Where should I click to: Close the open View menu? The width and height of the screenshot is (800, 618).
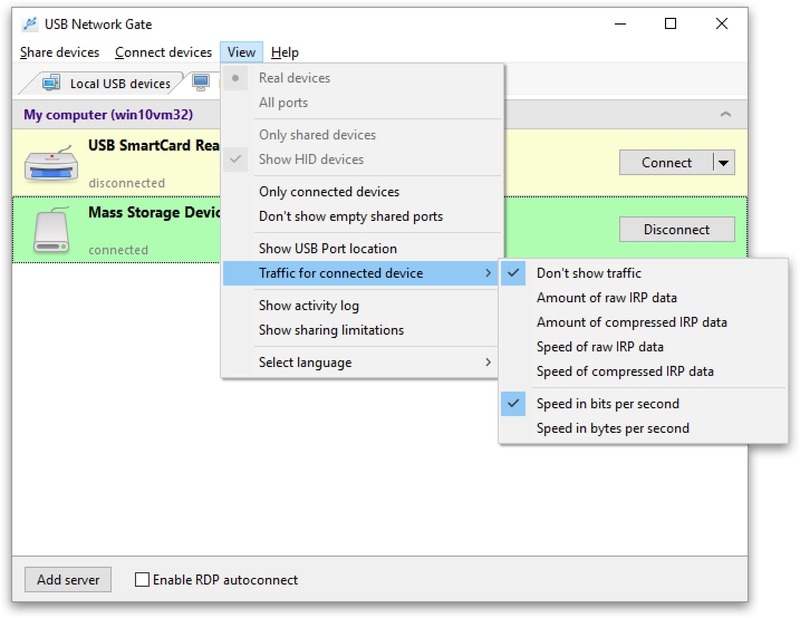pyautogui.click(x=241, y=53)
